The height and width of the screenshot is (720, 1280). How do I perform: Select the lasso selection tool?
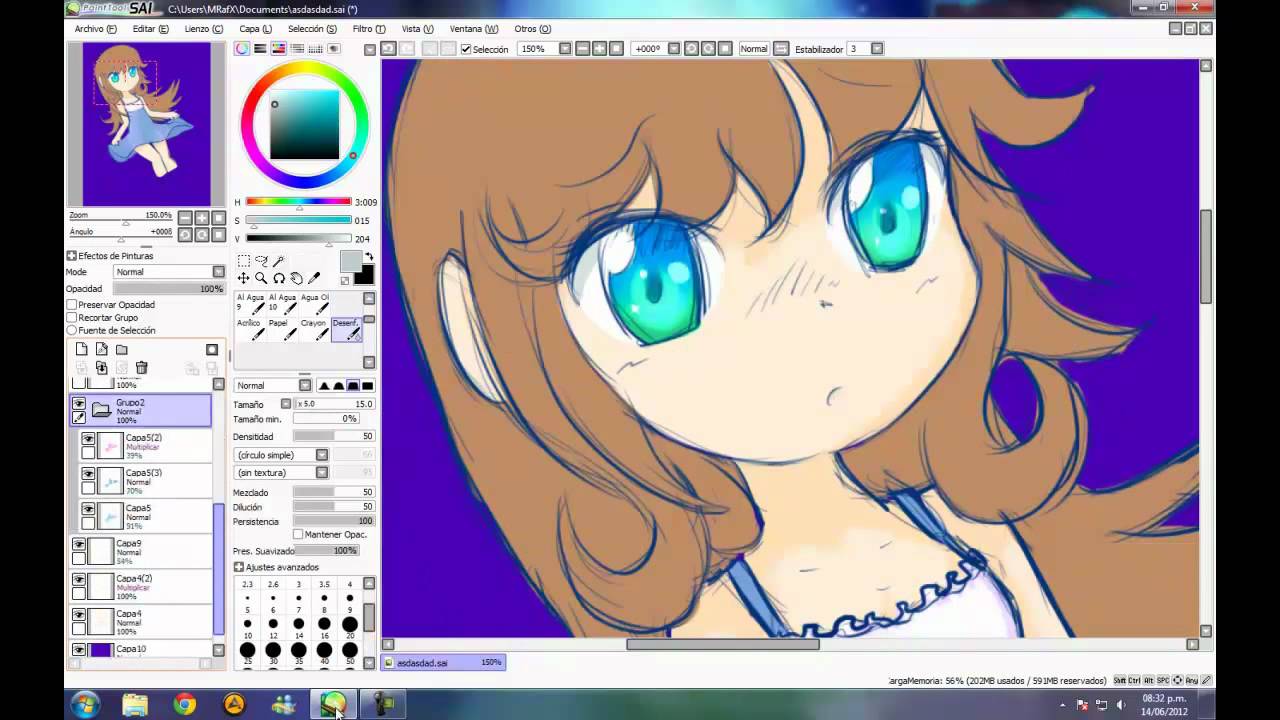point(261,260)
